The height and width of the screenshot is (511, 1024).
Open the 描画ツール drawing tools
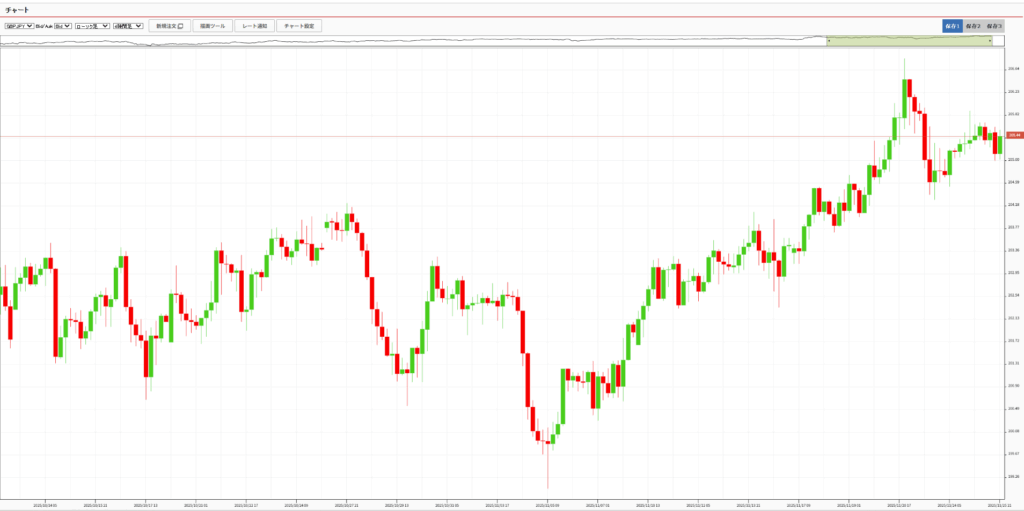[212, 25]
